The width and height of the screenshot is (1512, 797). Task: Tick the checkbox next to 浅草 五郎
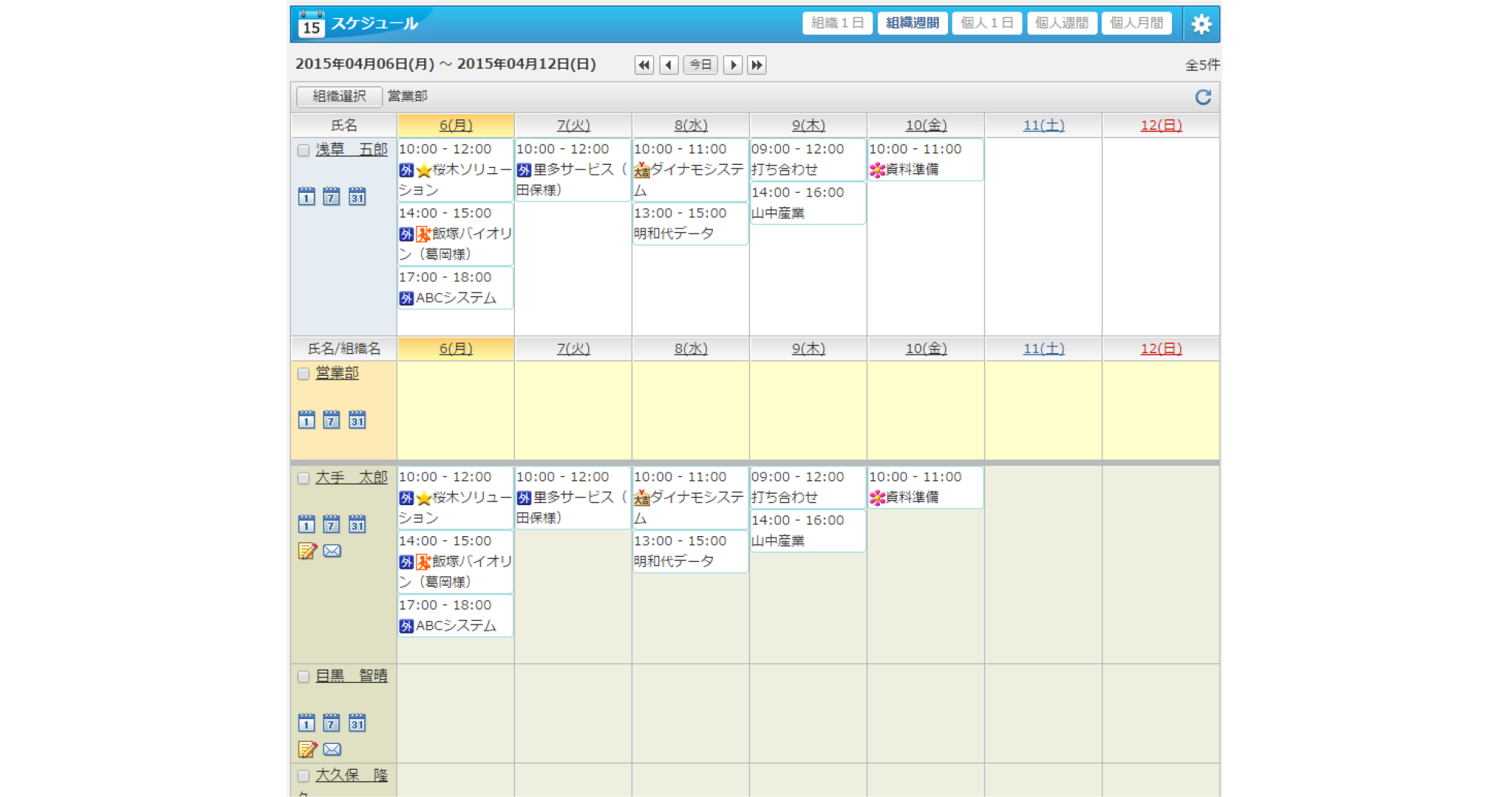(303, 150)
